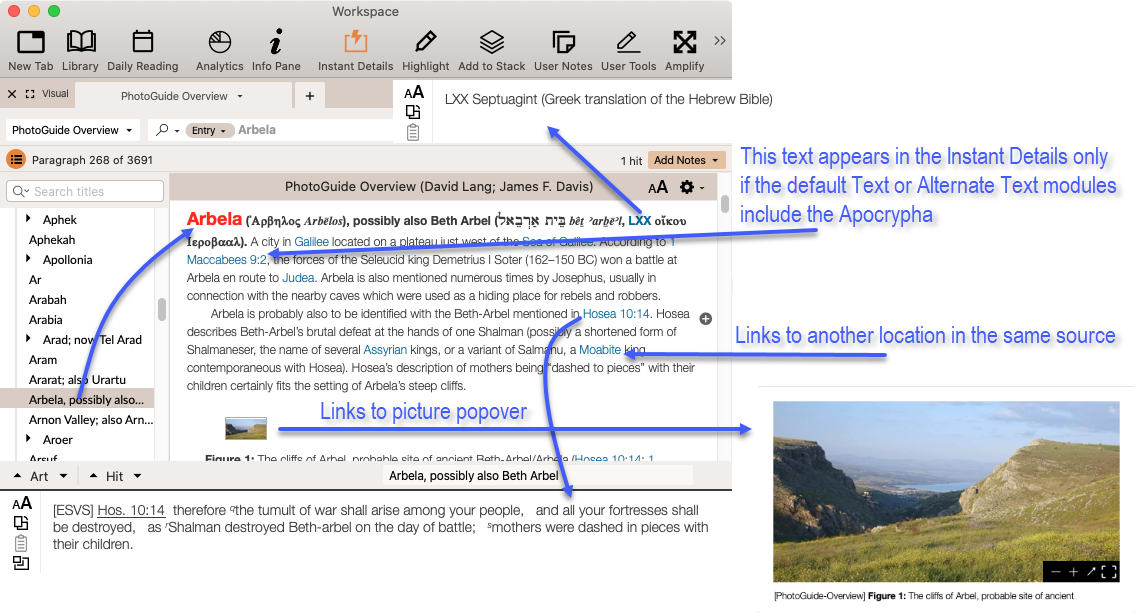The width and height of the screenshot is (1135, 613).
Task: Click the Assyrian link in the text
Action: click(x=385, y=350)
